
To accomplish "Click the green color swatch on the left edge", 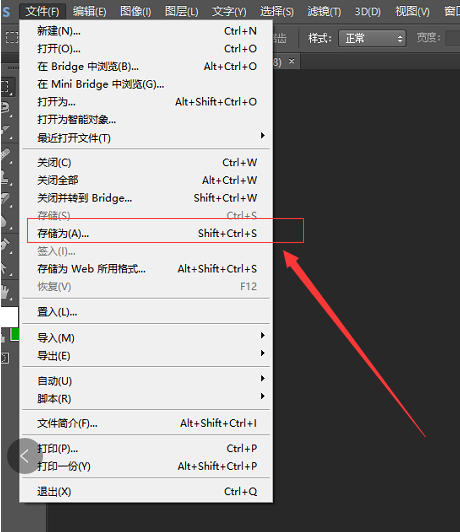I will (14, 334).
